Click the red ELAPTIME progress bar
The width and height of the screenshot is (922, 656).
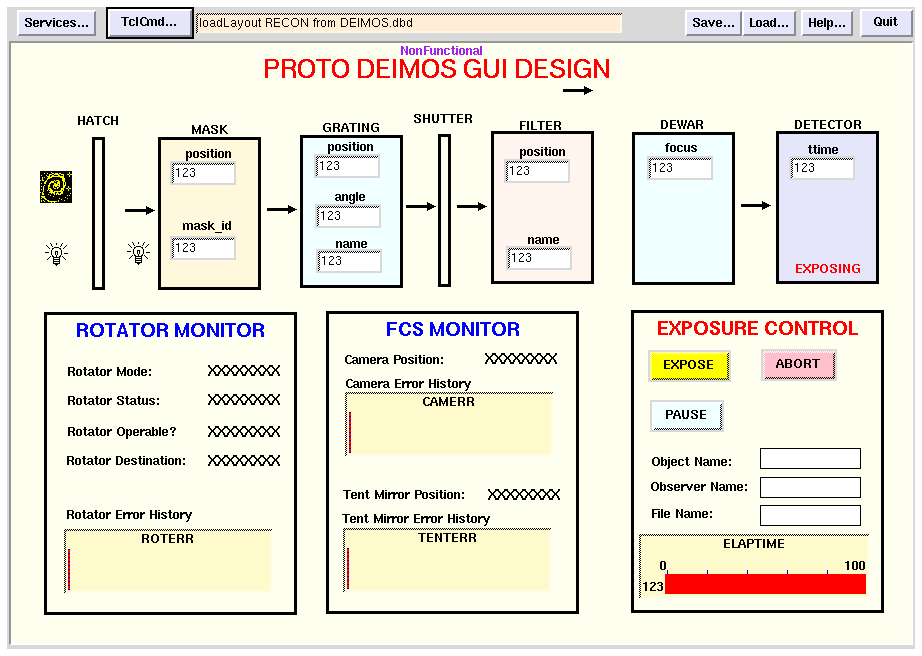pos(765,585)
